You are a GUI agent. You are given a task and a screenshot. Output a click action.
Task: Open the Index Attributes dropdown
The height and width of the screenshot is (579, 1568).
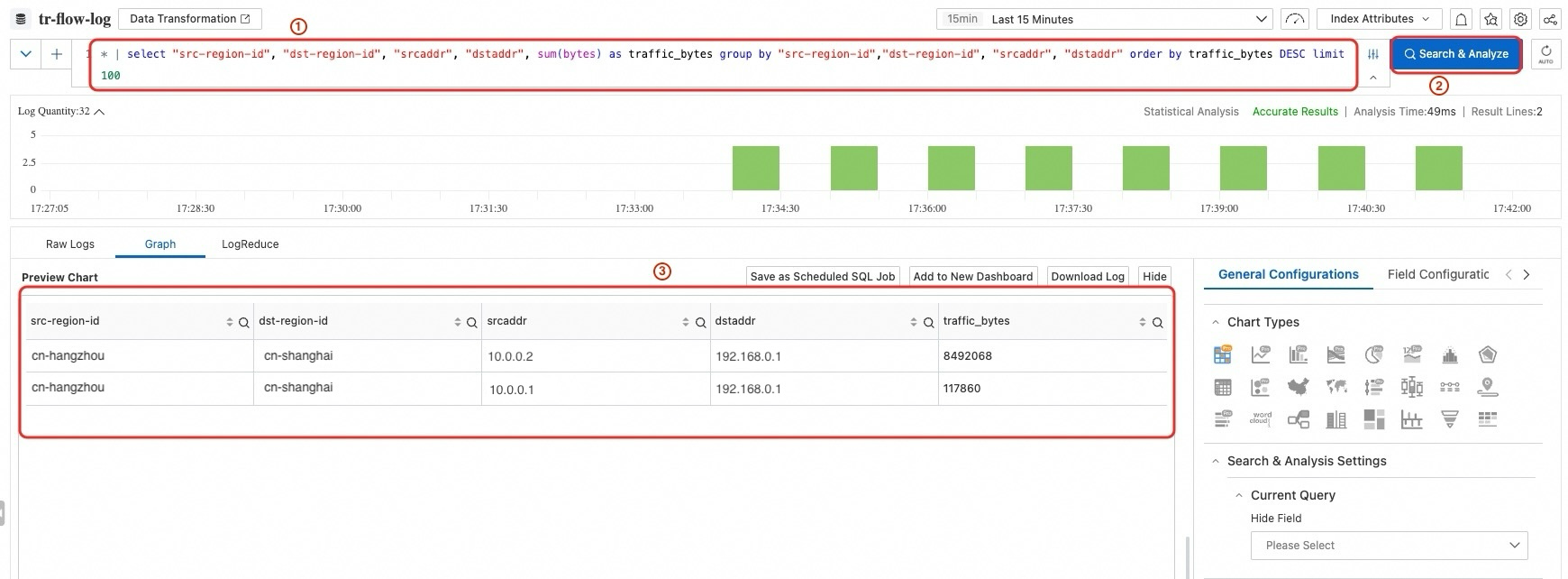click(x=1379, y=19)
